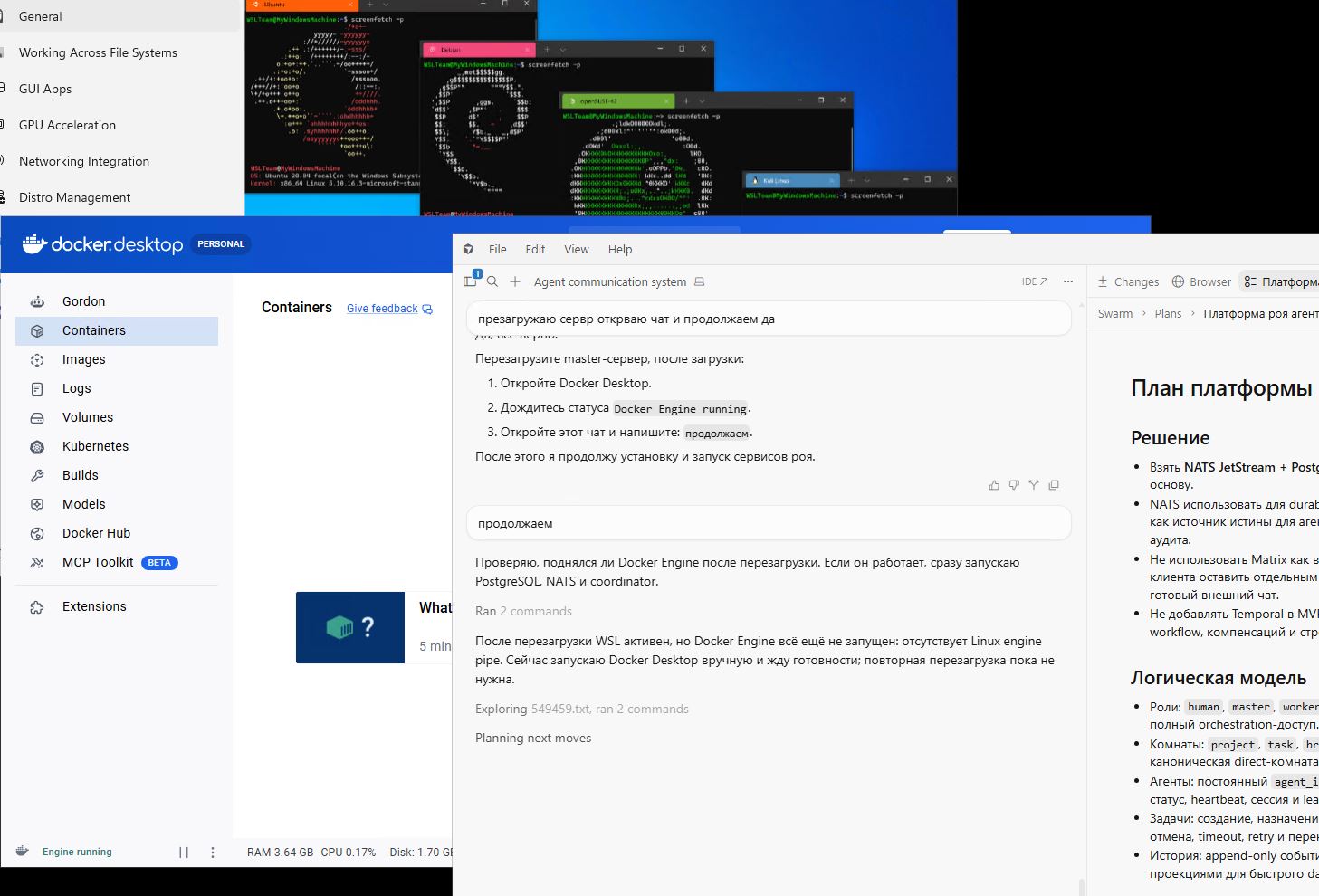Click RAM 3.64 GB status text

pos(281,852)
